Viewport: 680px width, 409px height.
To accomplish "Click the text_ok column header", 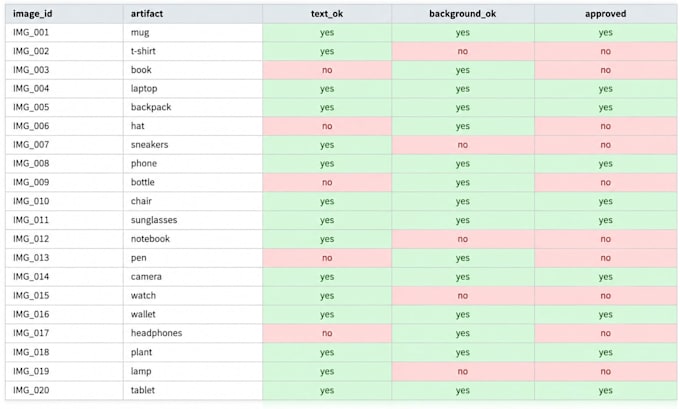I will pos(327,13).
